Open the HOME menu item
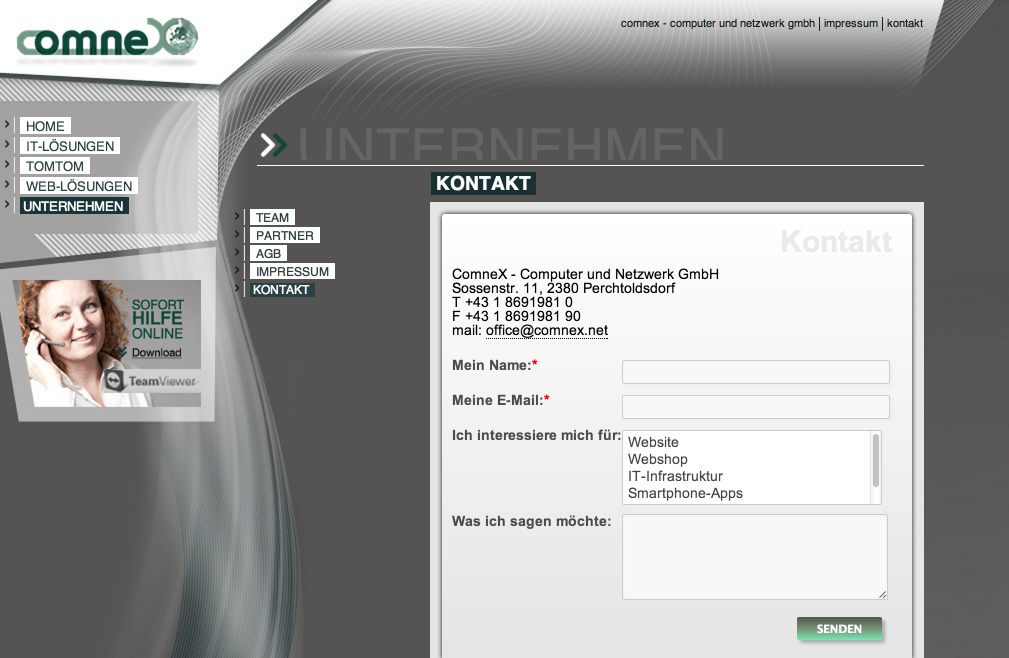The width and height of the screenshot is (1009, 658). (x=45, y=126)
